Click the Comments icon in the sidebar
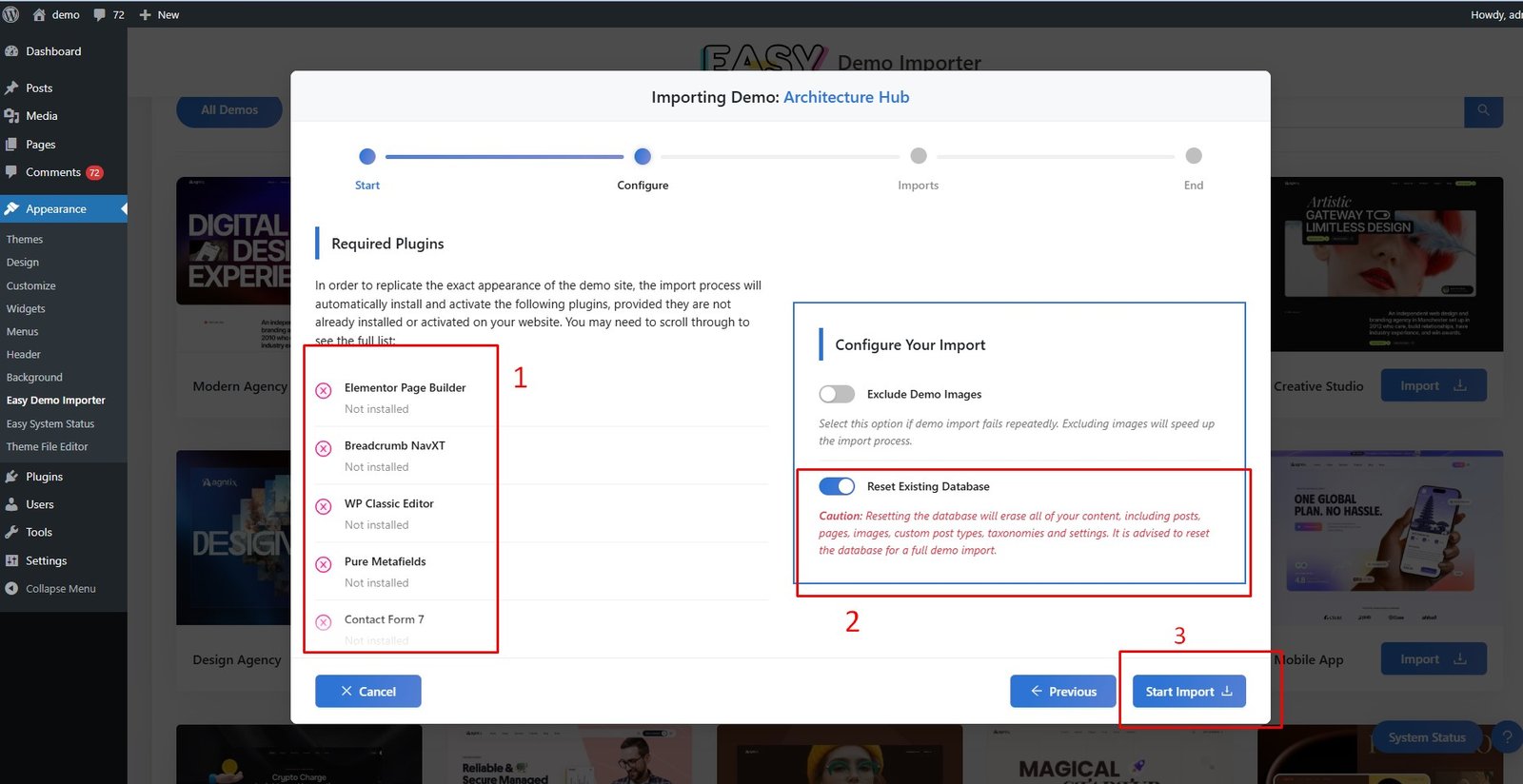The width and height of the screenshot is (1523, 784). coord(11,172)
